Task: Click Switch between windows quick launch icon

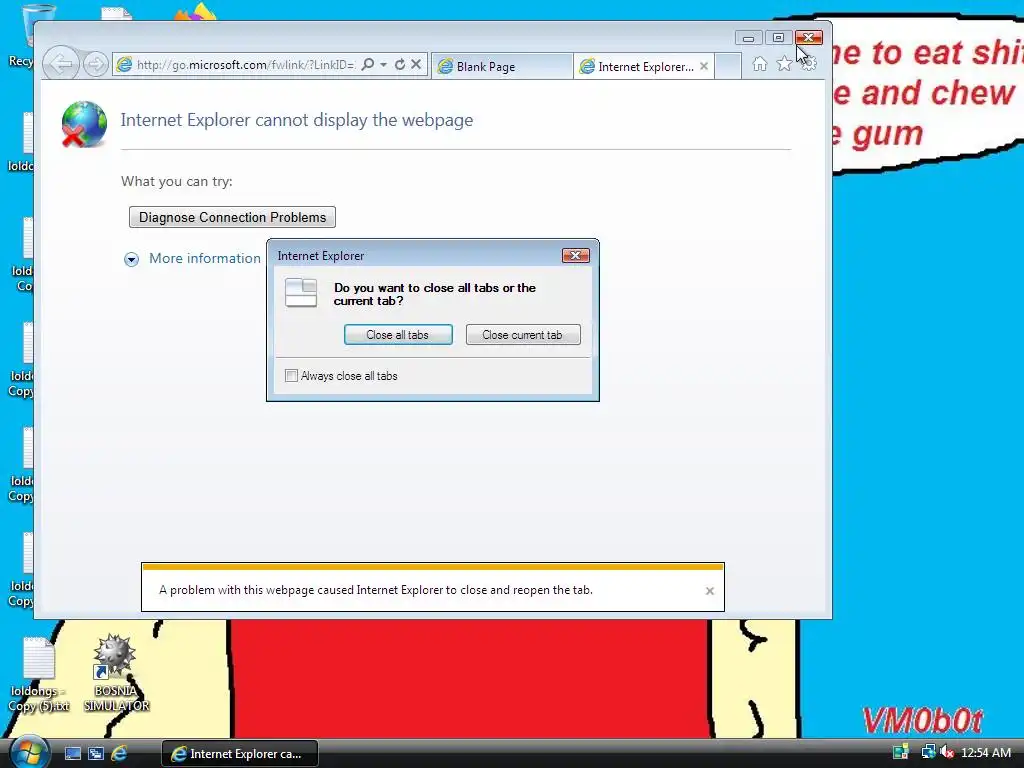Action: 96,754
